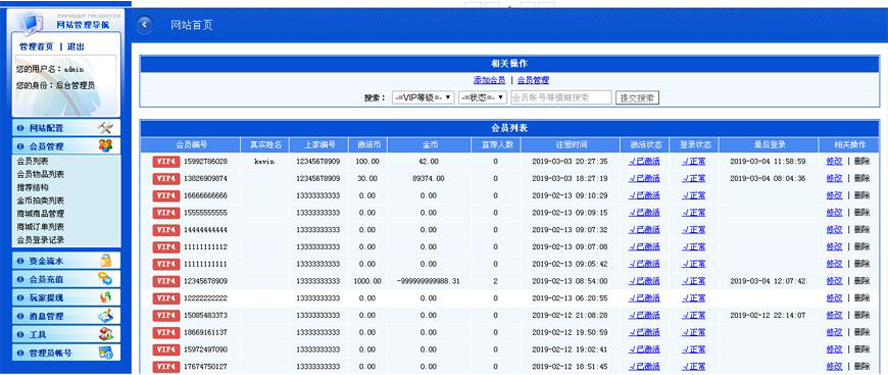The image size is (888, 375).
Task: Click VIP4 badge for member 15992786028
Action: pyautogui.click(x=166, y=161)
